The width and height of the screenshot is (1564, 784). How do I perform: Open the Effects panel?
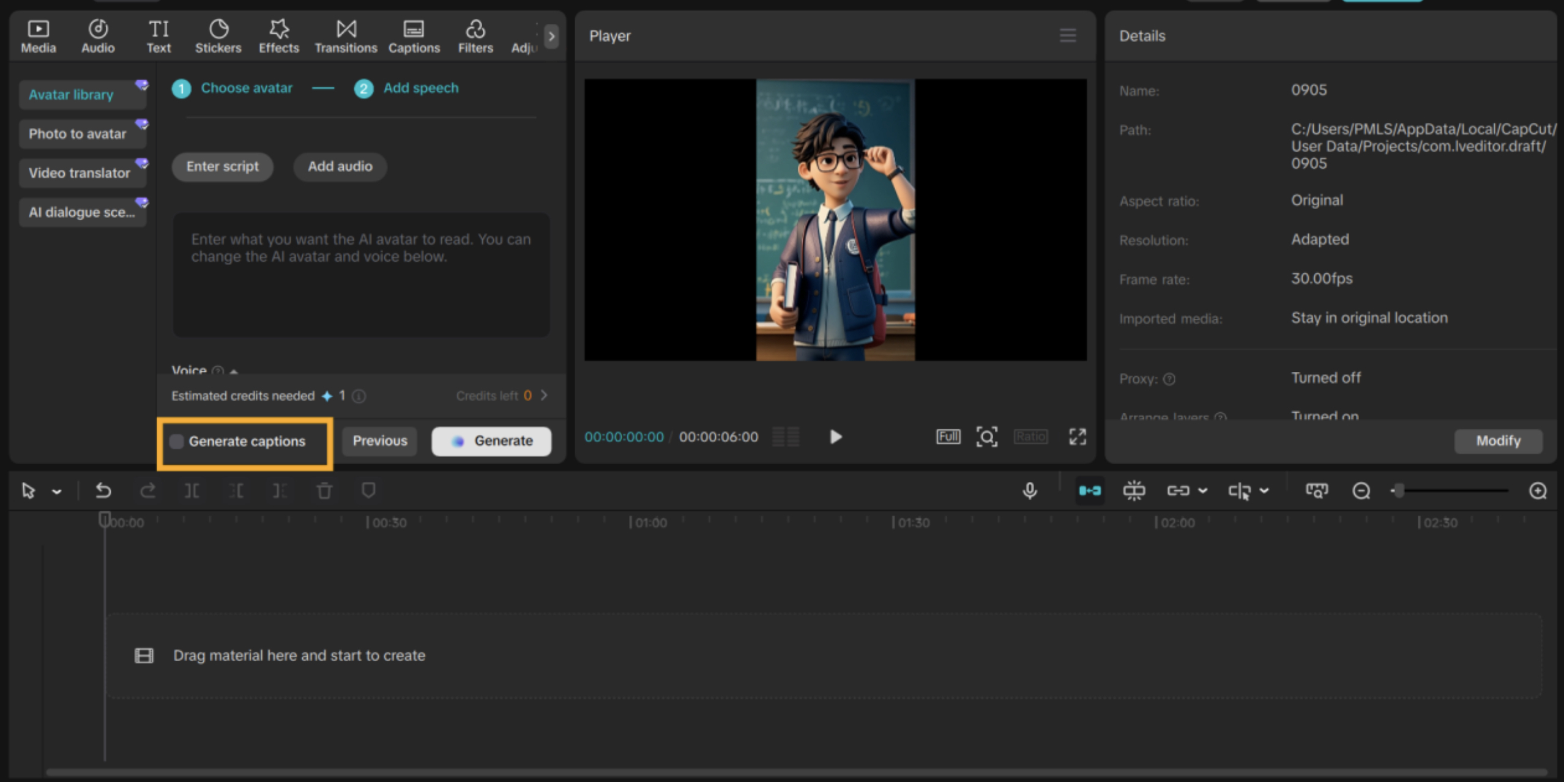click(278, 36)
